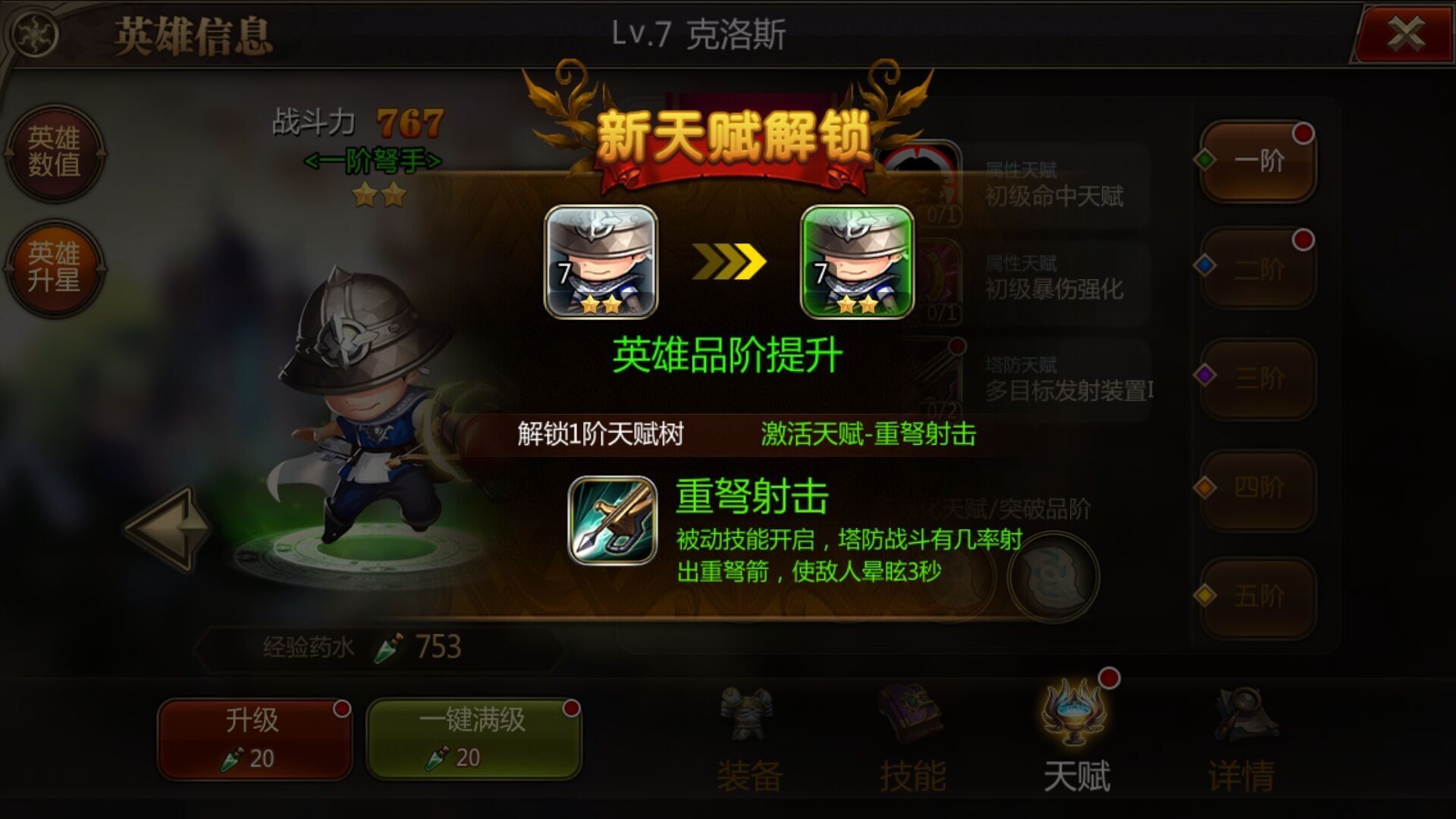Switch to 四阶 talent tier

(x=1257, y=488)
